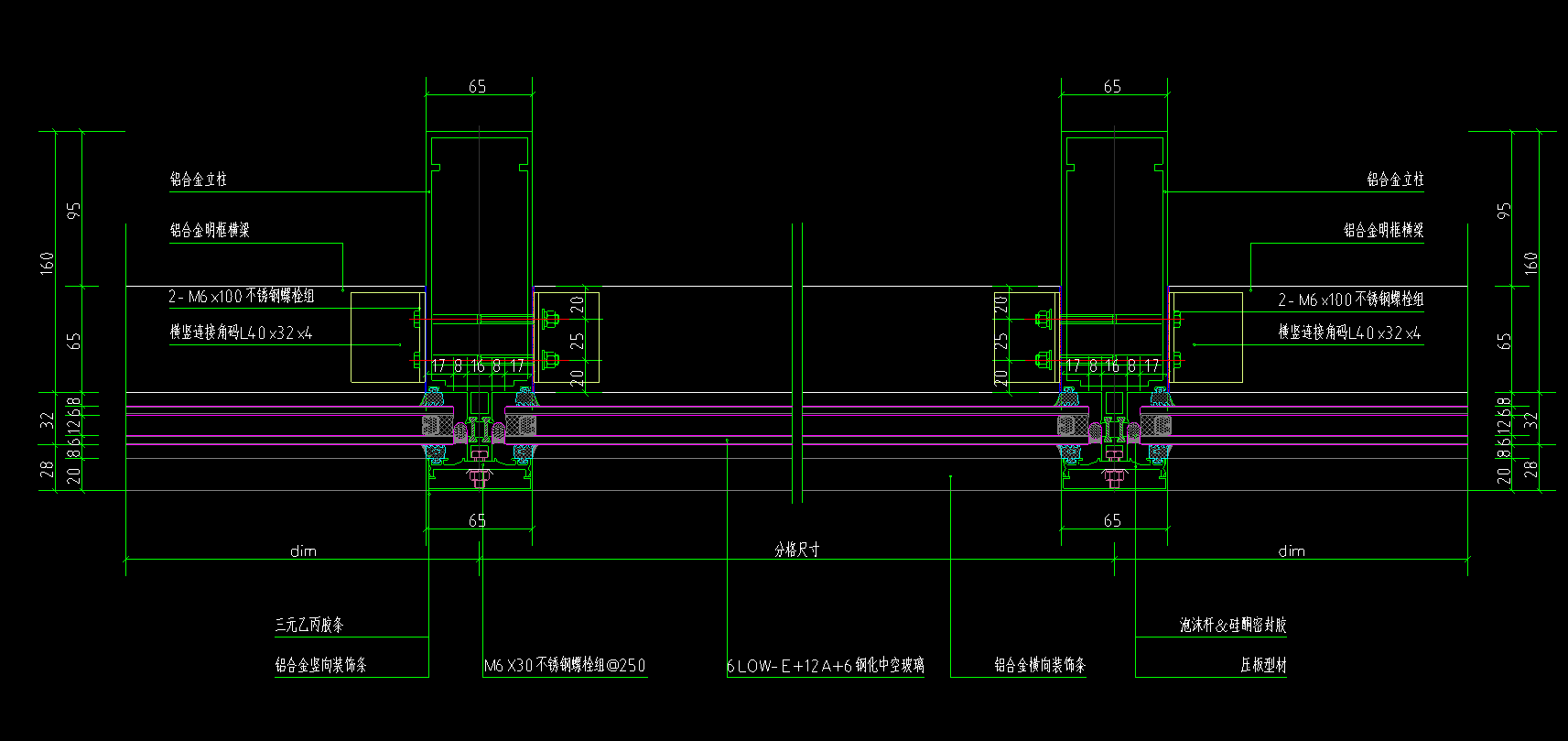1568x741 pixels.
Task: Select the 95 vertical dimension on right side
Action: [1504, 210]
